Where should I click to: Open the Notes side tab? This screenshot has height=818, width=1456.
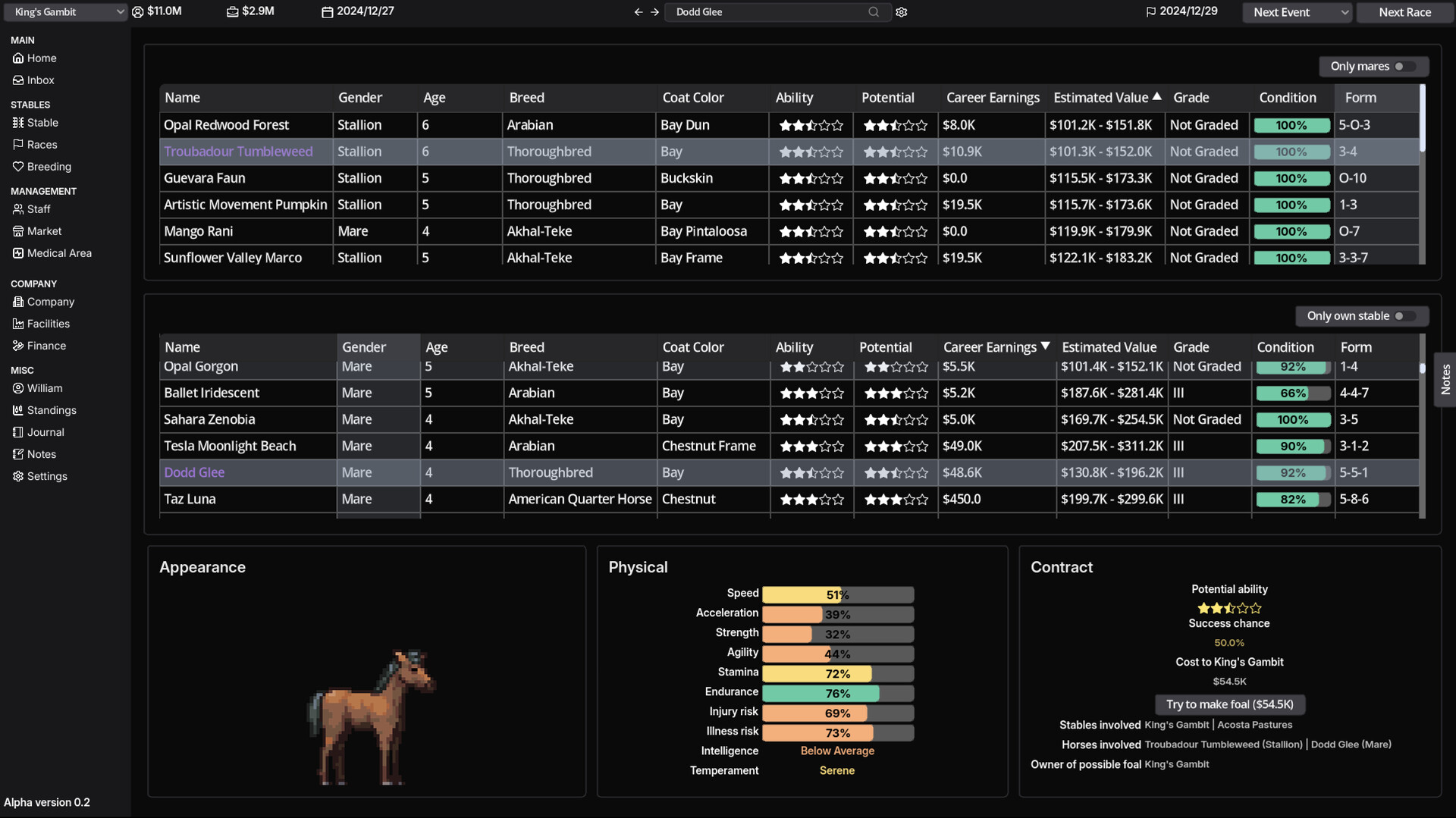(1445, 379)
